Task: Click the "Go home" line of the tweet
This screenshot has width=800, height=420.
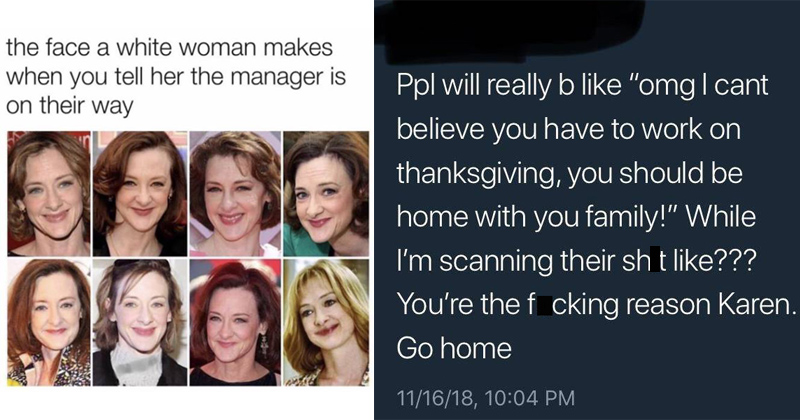Action: 454,349
